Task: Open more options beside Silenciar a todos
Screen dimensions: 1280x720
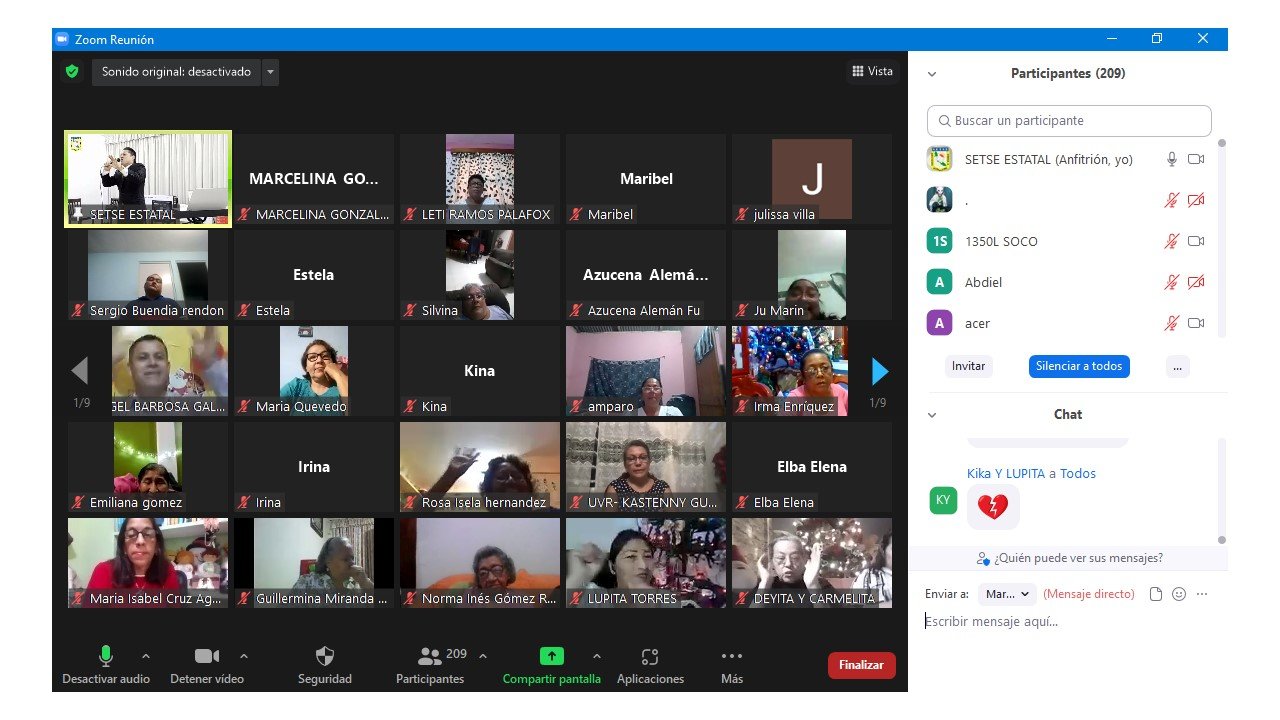Action: 1177,366
